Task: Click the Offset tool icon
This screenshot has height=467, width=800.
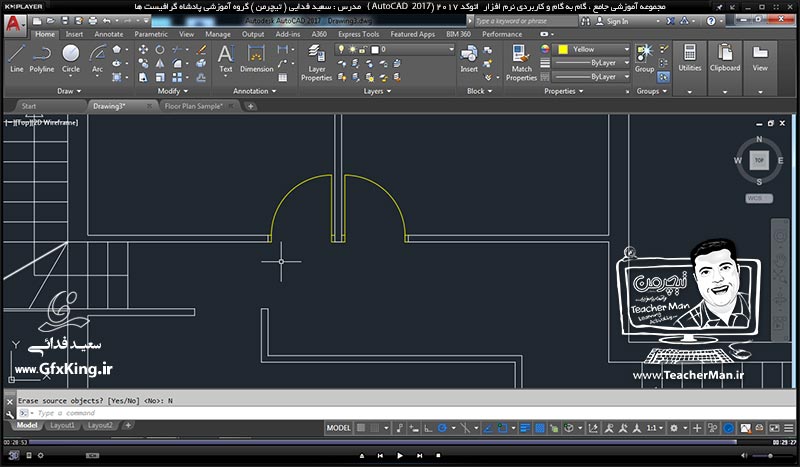Action: [x=202, y=77]
